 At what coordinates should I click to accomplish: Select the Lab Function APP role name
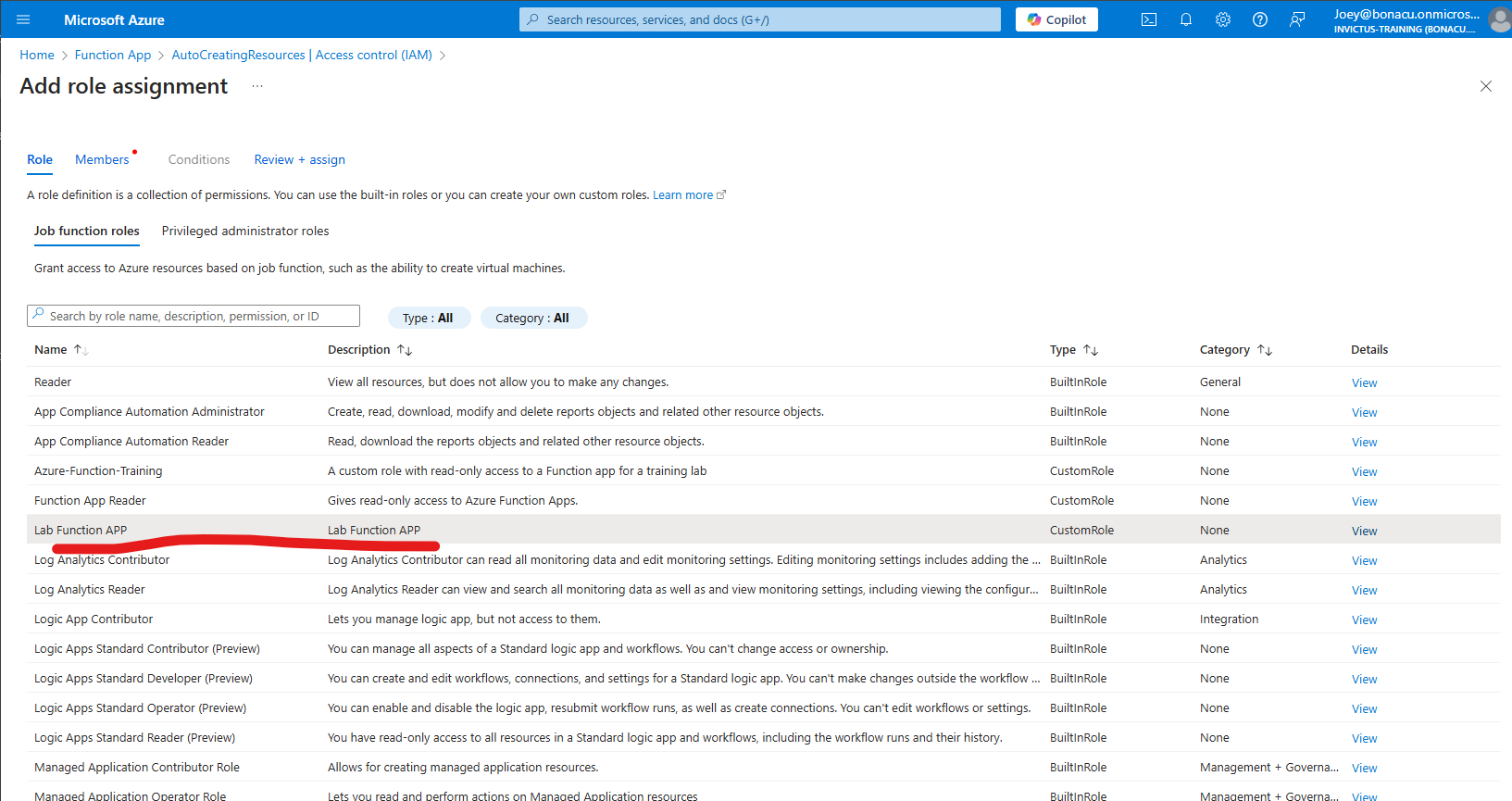81,530
